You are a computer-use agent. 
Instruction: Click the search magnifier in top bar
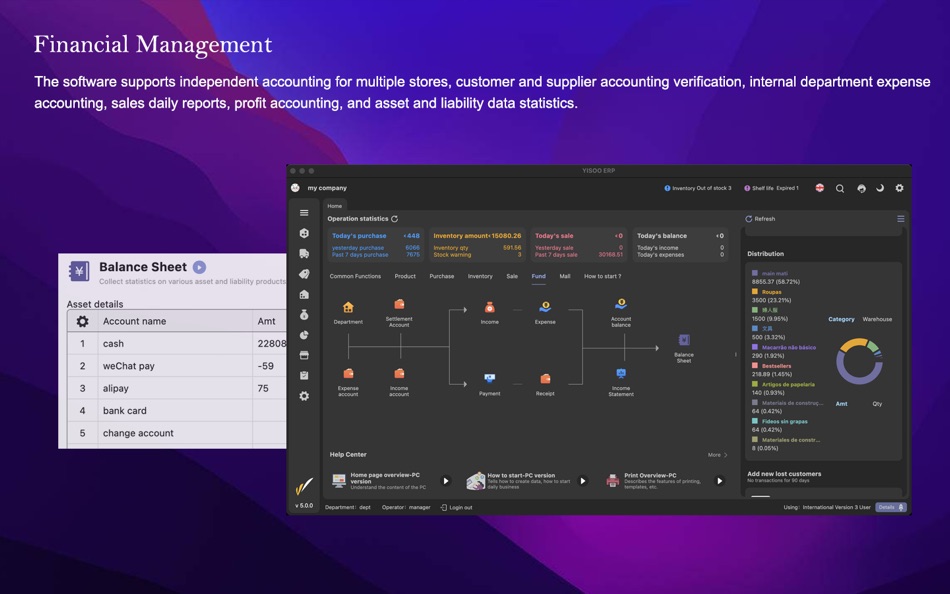[840, 189]
